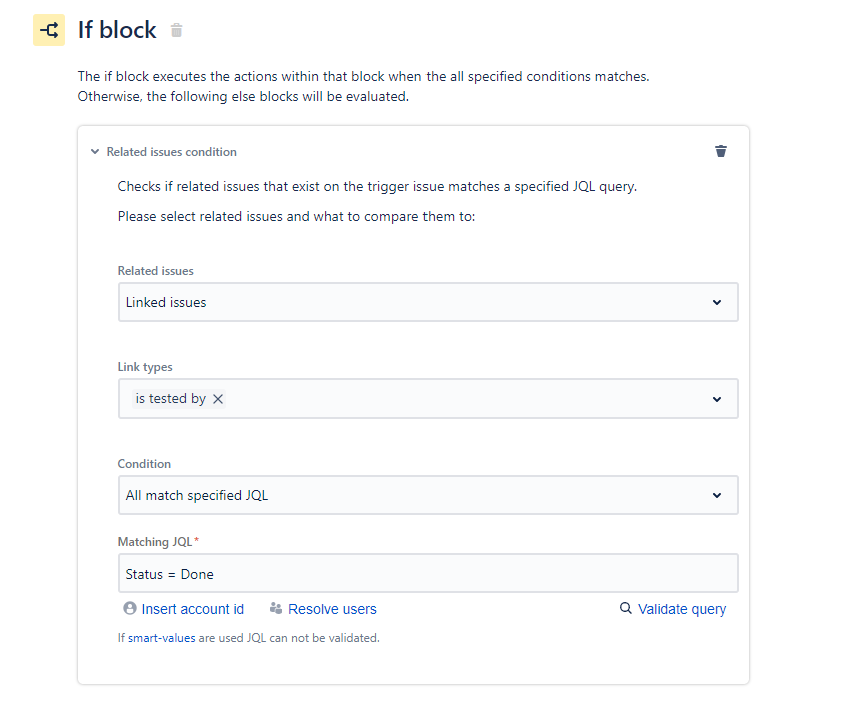Expand the Link types dropdown arrow
The image size is (848, 708).
coord(717,399)
